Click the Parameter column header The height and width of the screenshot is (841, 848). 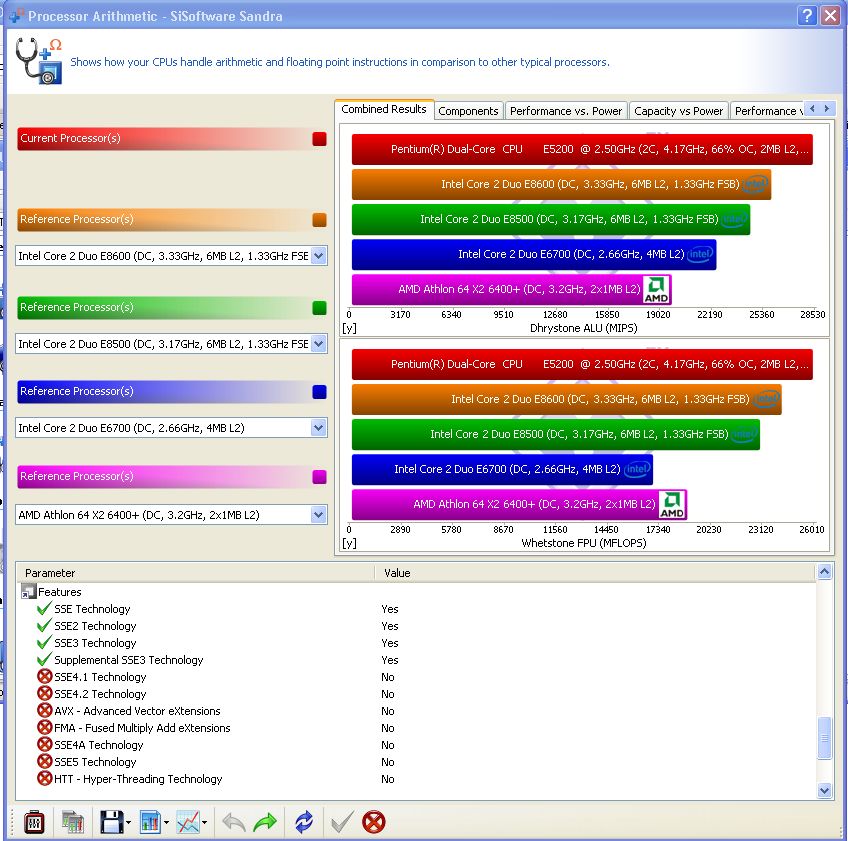[x=196, y=573]
